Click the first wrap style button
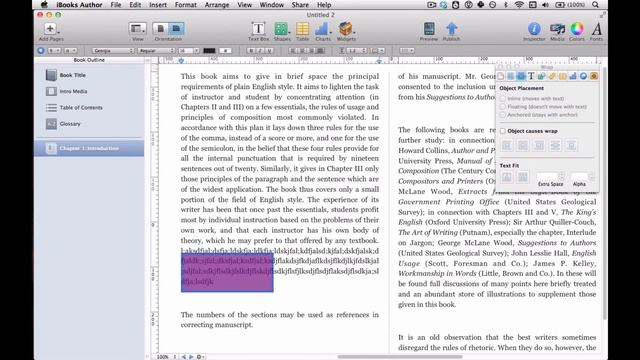640x360 pixels. (507, 145)
